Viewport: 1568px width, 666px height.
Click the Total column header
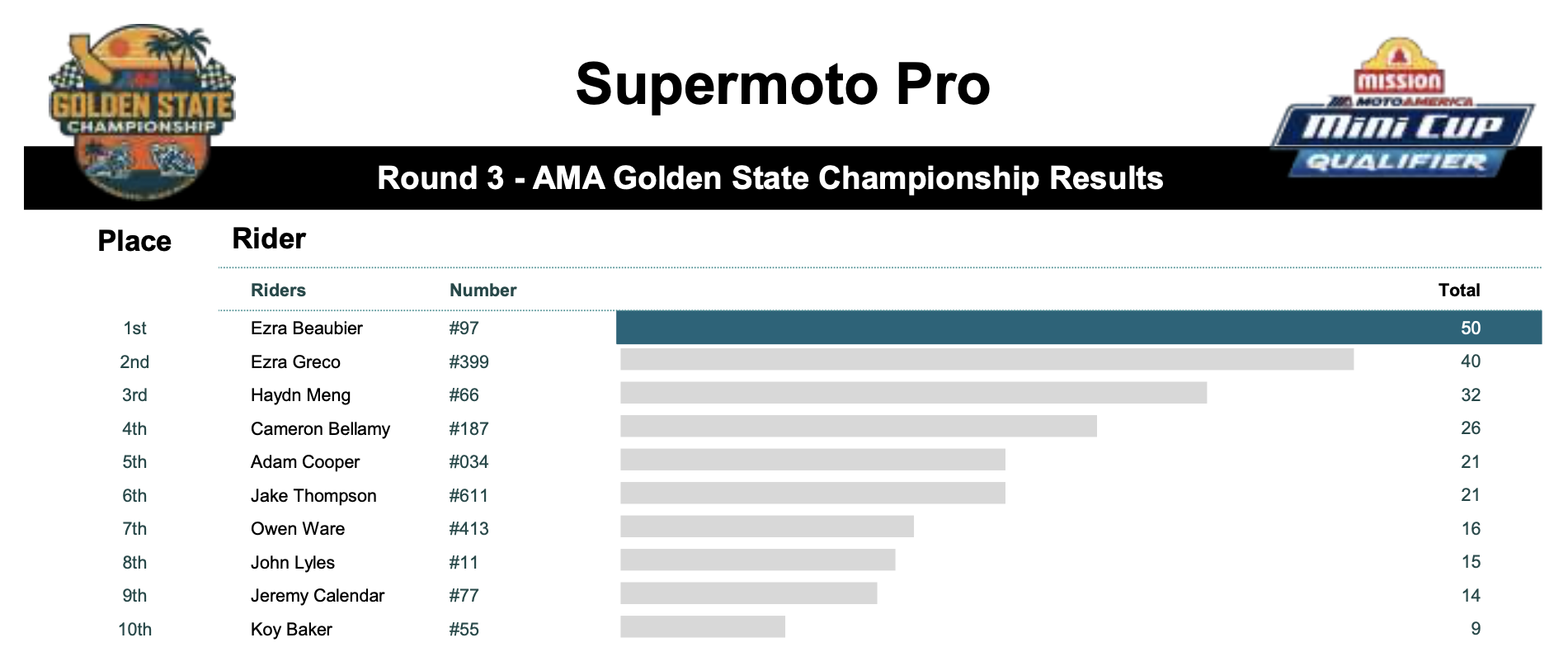(x=1459, y=290)
